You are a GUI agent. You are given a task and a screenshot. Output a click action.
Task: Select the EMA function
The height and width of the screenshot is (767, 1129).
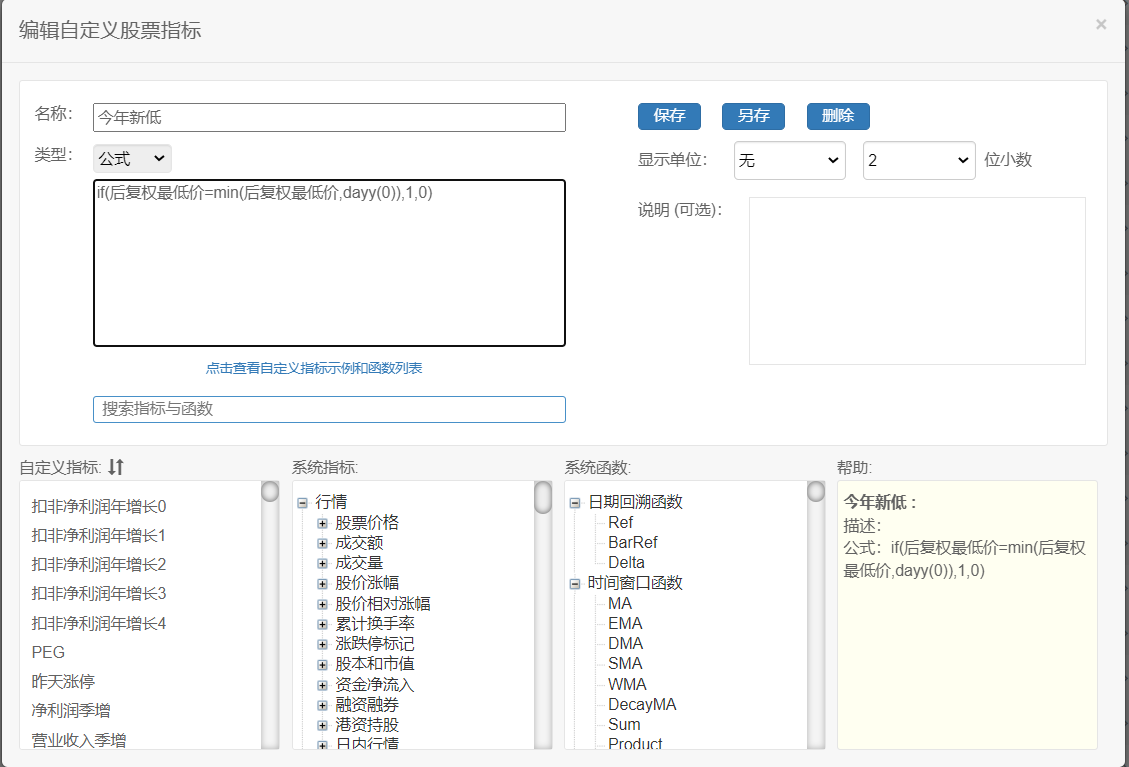click(625, 623)
